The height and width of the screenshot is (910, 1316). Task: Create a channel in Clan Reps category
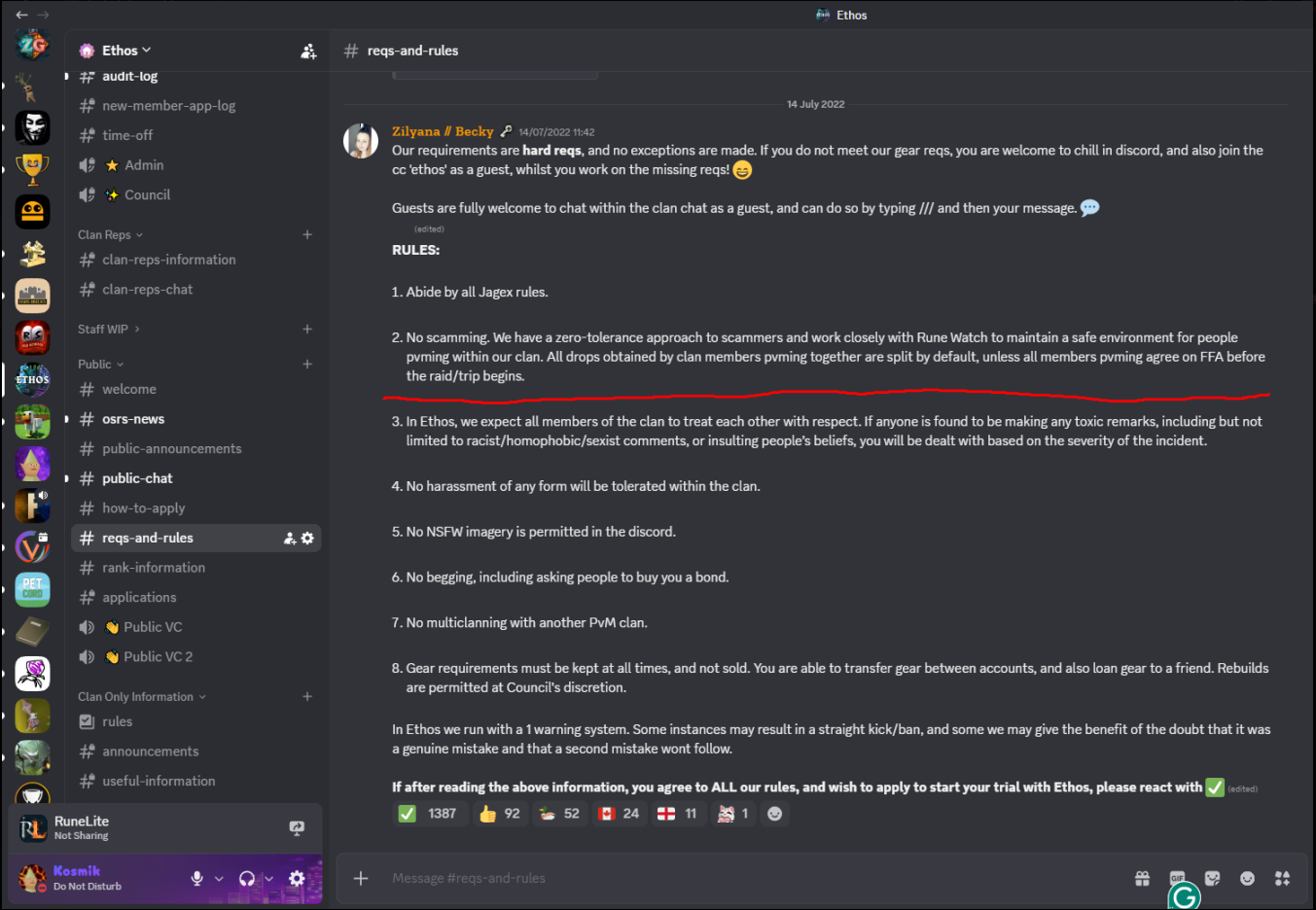coord(307,234)
